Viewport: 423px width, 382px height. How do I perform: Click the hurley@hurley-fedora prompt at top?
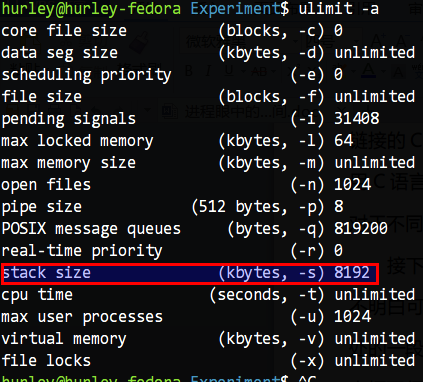pyautogui.click(x=91, y=8)
